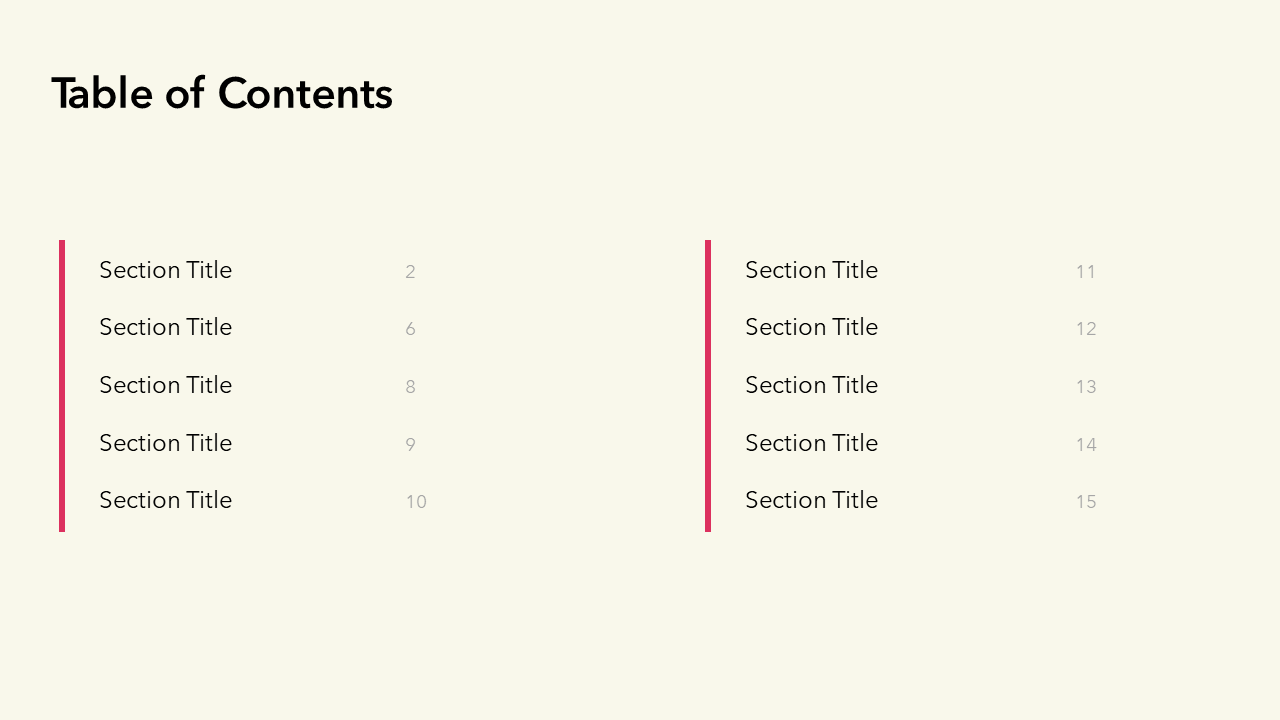This screenshot has height=720, width=1280.
Task: Select page number 10
Action: [x=416, y=502]
